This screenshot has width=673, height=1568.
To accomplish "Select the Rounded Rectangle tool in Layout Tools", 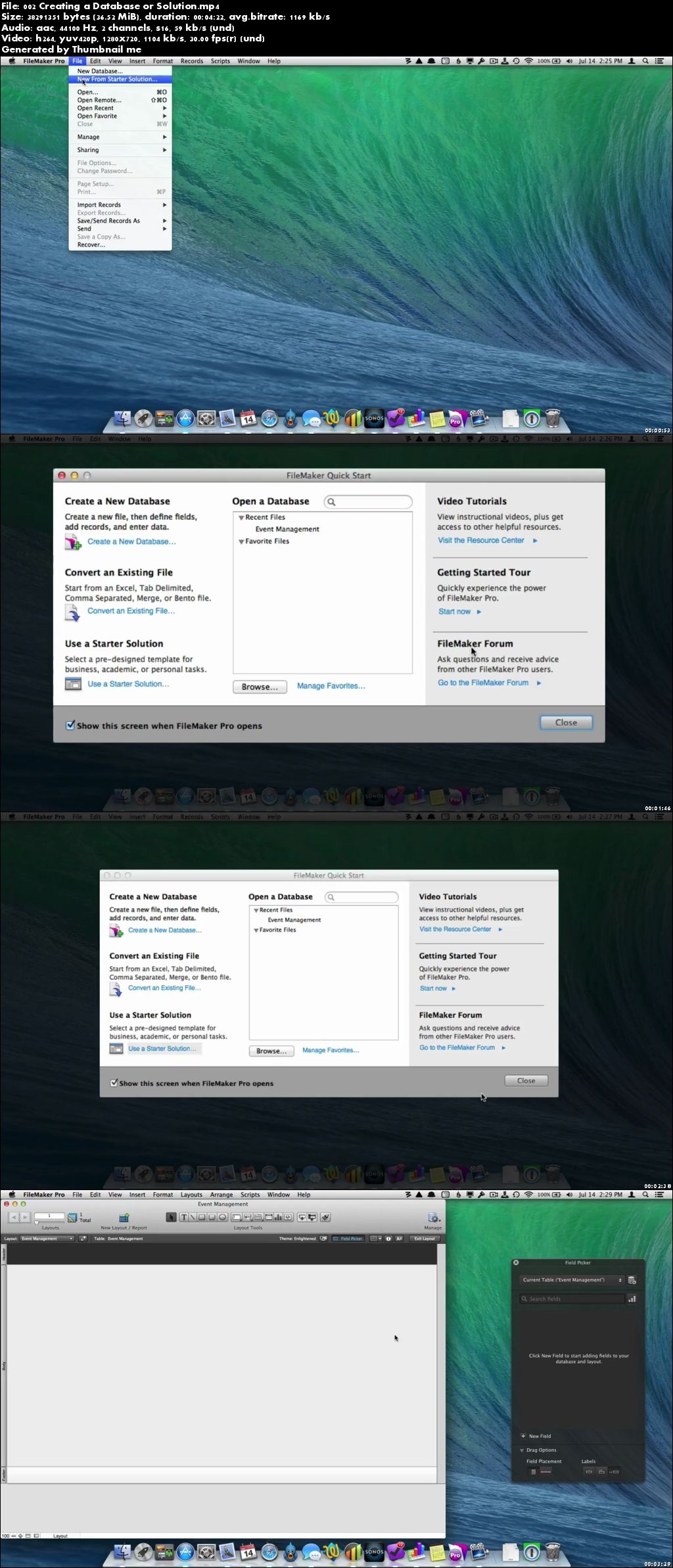I will [x=212, y=1217].
